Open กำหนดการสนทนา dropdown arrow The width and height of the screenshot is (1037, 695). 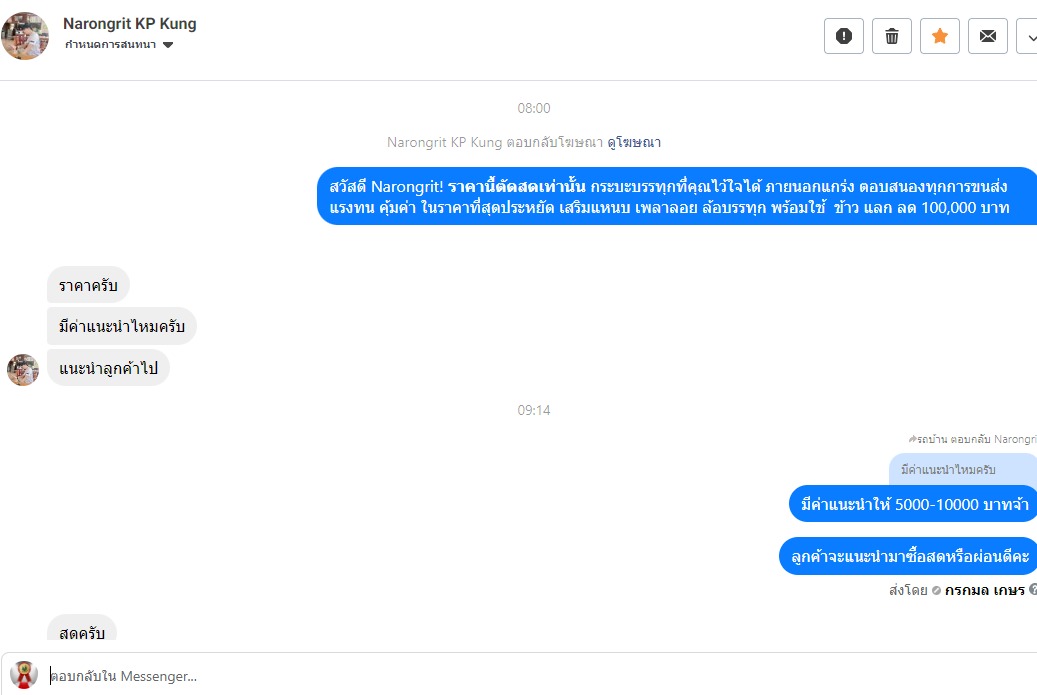point(168,45)
